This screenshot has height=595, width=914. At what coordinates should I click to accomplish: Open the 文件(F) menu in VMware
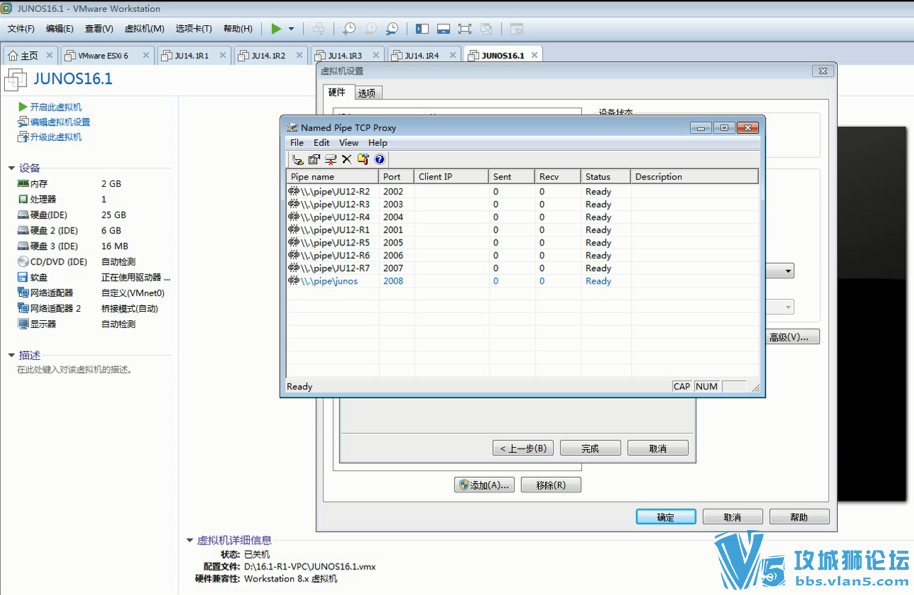tap(21, 29)
